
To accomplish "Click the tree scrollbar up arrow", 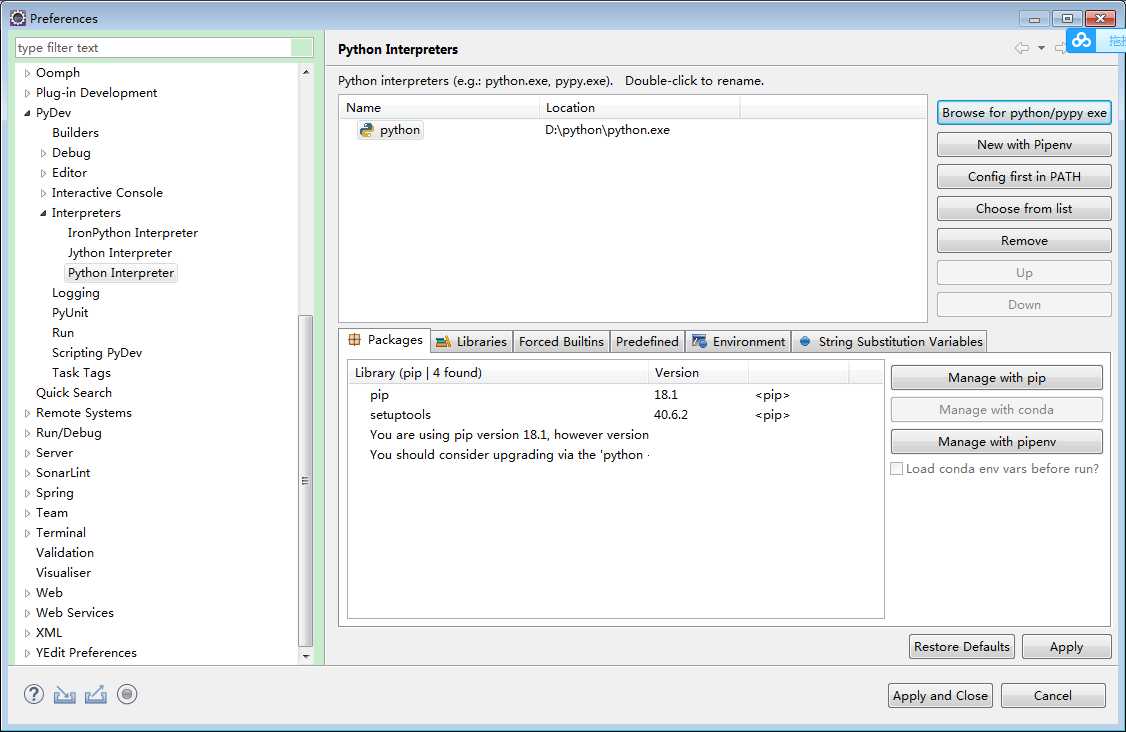I will pyautogui.click(x=306, y=72).
